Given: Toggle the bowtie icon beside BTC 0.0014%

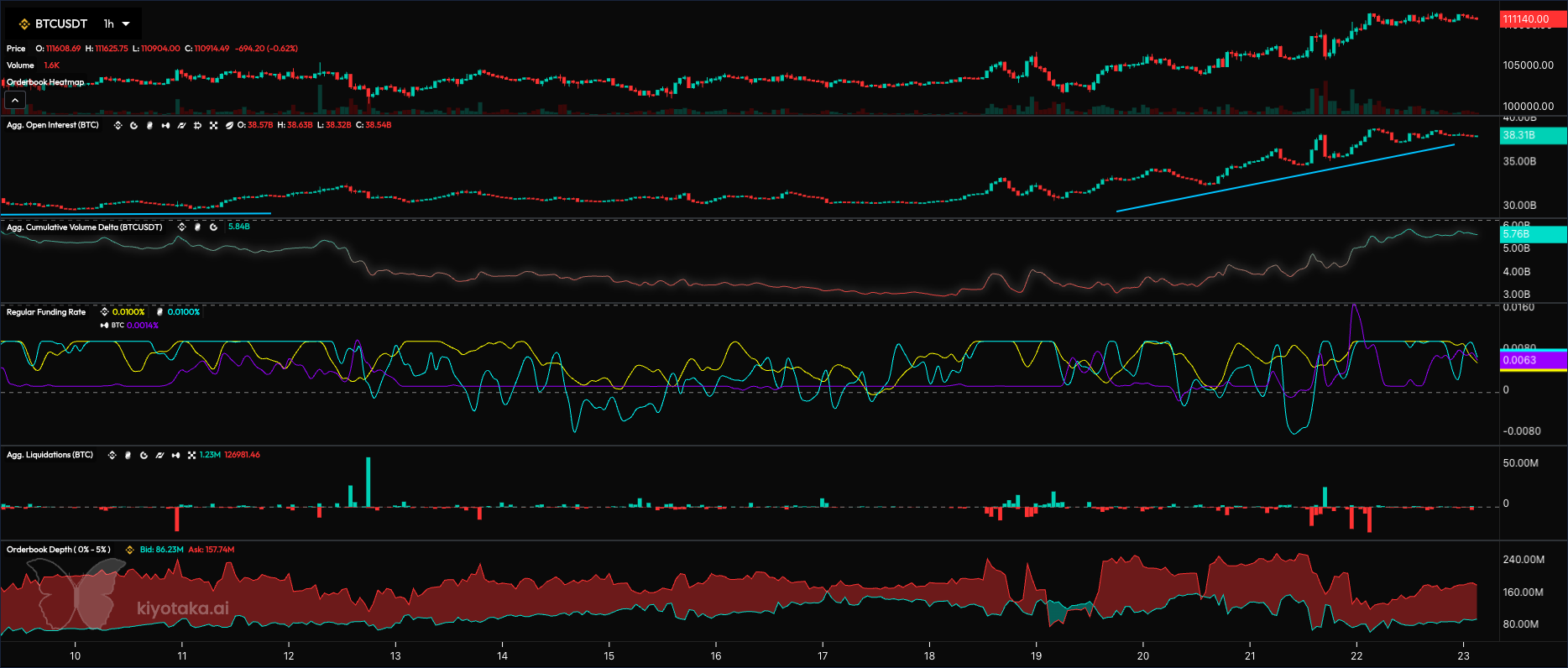Looking at the screenshot, I should 104,326.
